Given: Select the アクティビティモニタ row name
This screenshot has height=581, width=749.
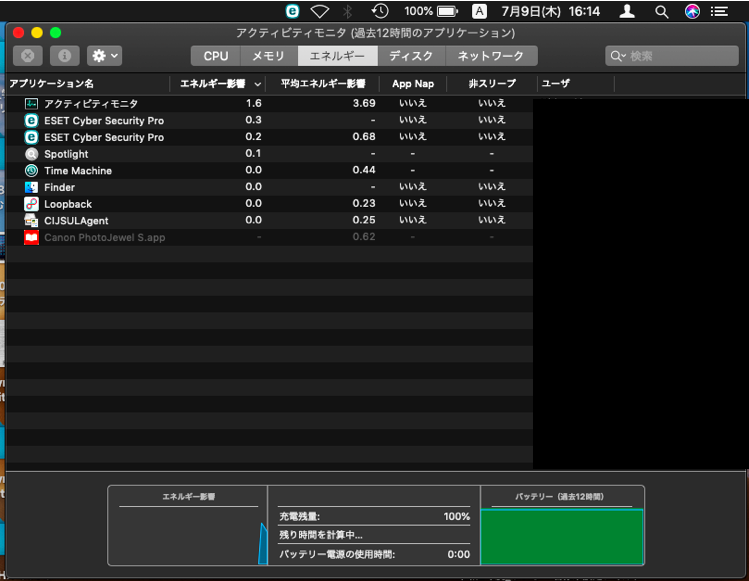Looking at the screenshot, I should (91, 104).
